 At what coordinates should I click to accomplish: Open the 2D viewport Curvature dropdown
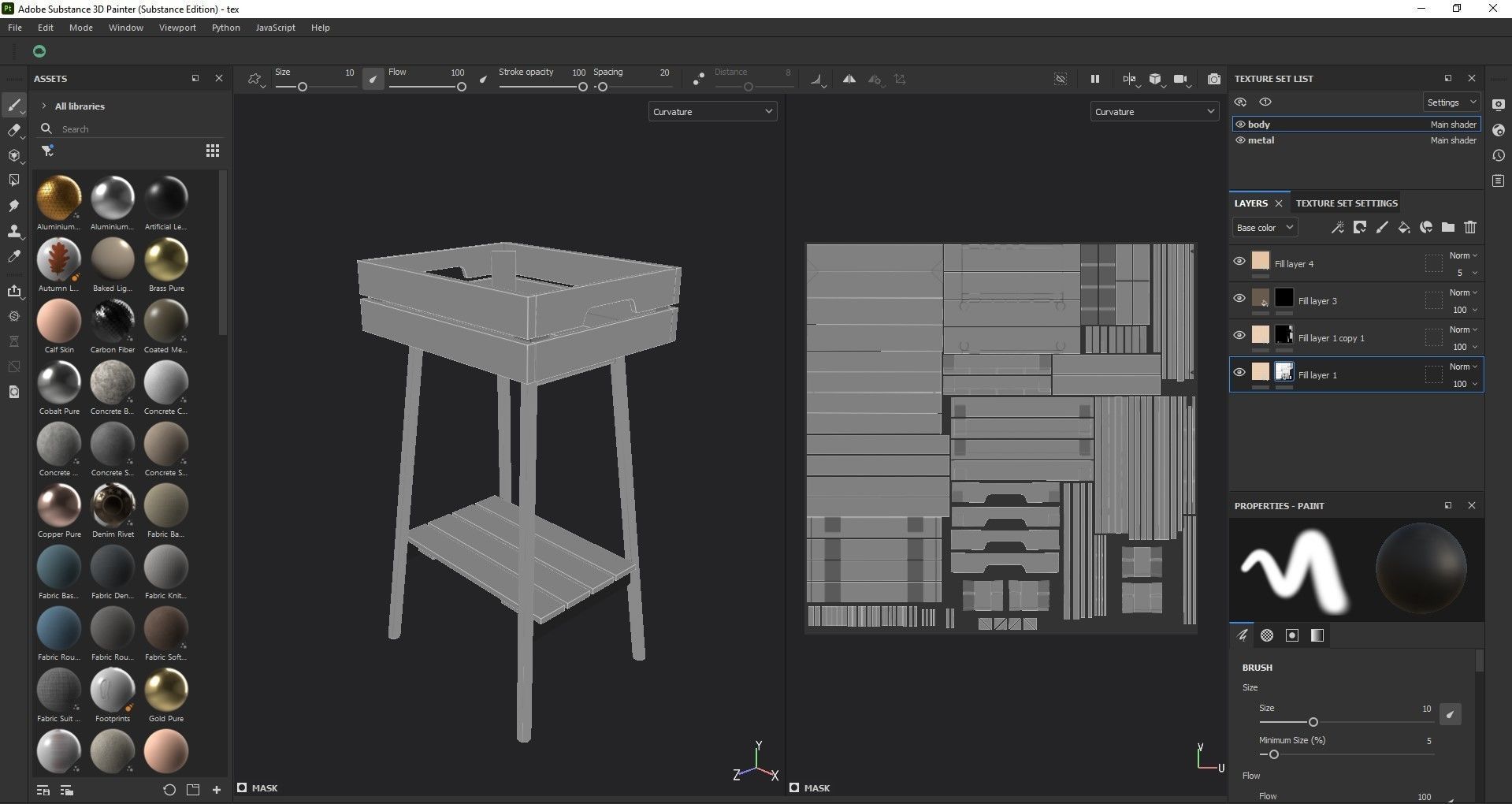[1154, 112]
